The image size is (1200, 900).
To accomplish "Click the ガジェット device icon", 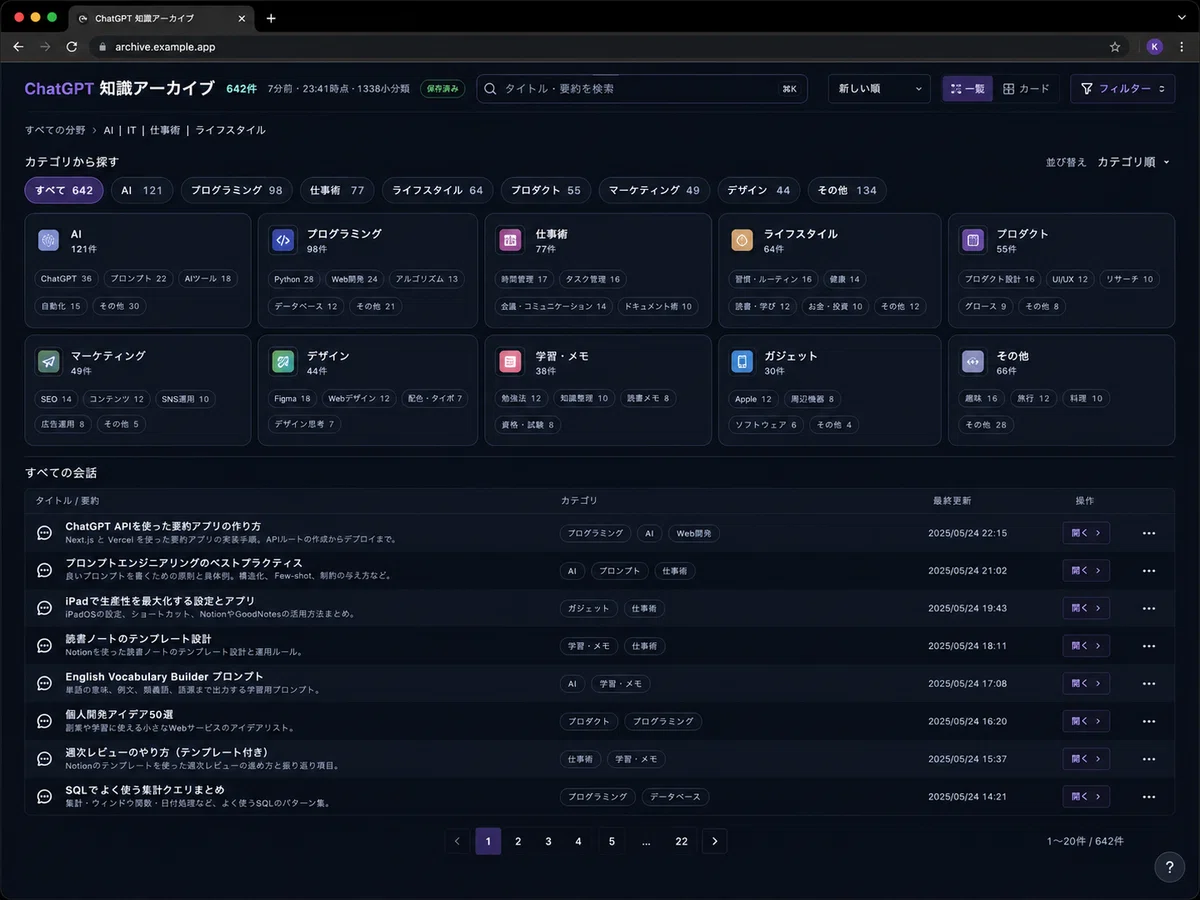I will [742, 362].
